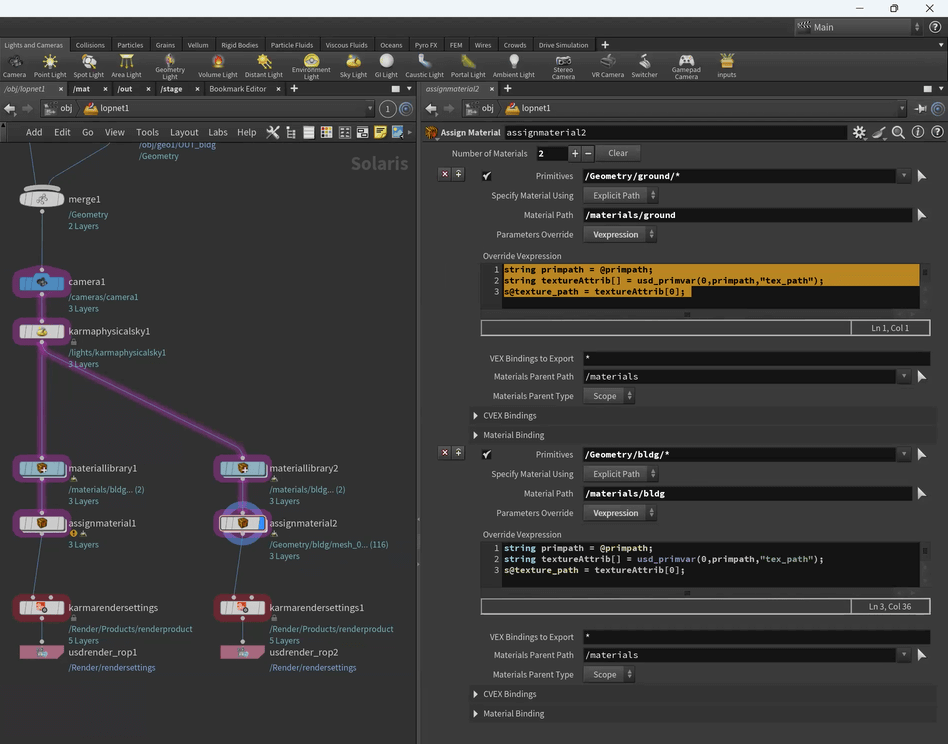This screenshot has width=948, height=744.
Task: Click the /materials/ground Material Path field
Action: (x=745, y=215)
